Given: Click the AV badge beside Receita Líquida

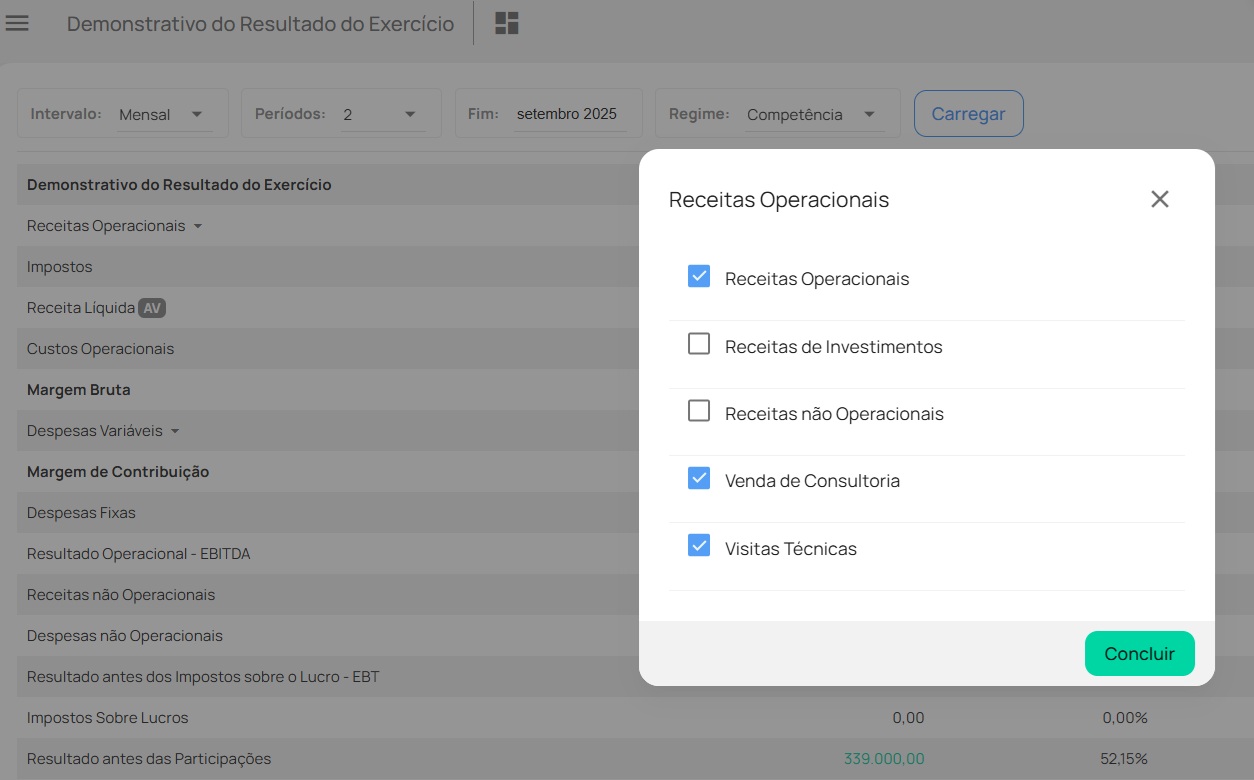Looking at the screenshot, I should tap(152, 308).
